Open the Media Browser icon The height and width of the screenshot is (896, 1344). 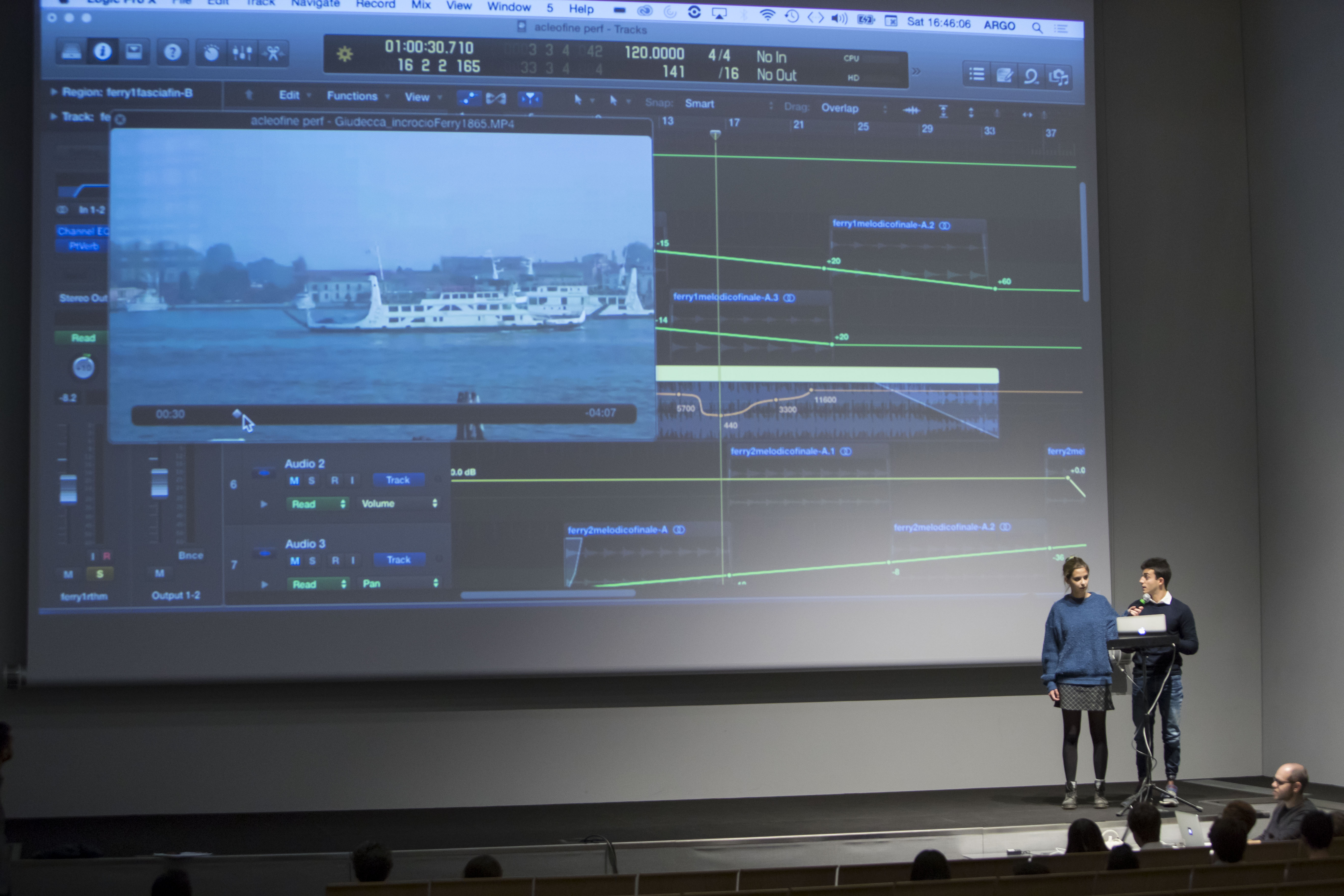coord(1058,77)
